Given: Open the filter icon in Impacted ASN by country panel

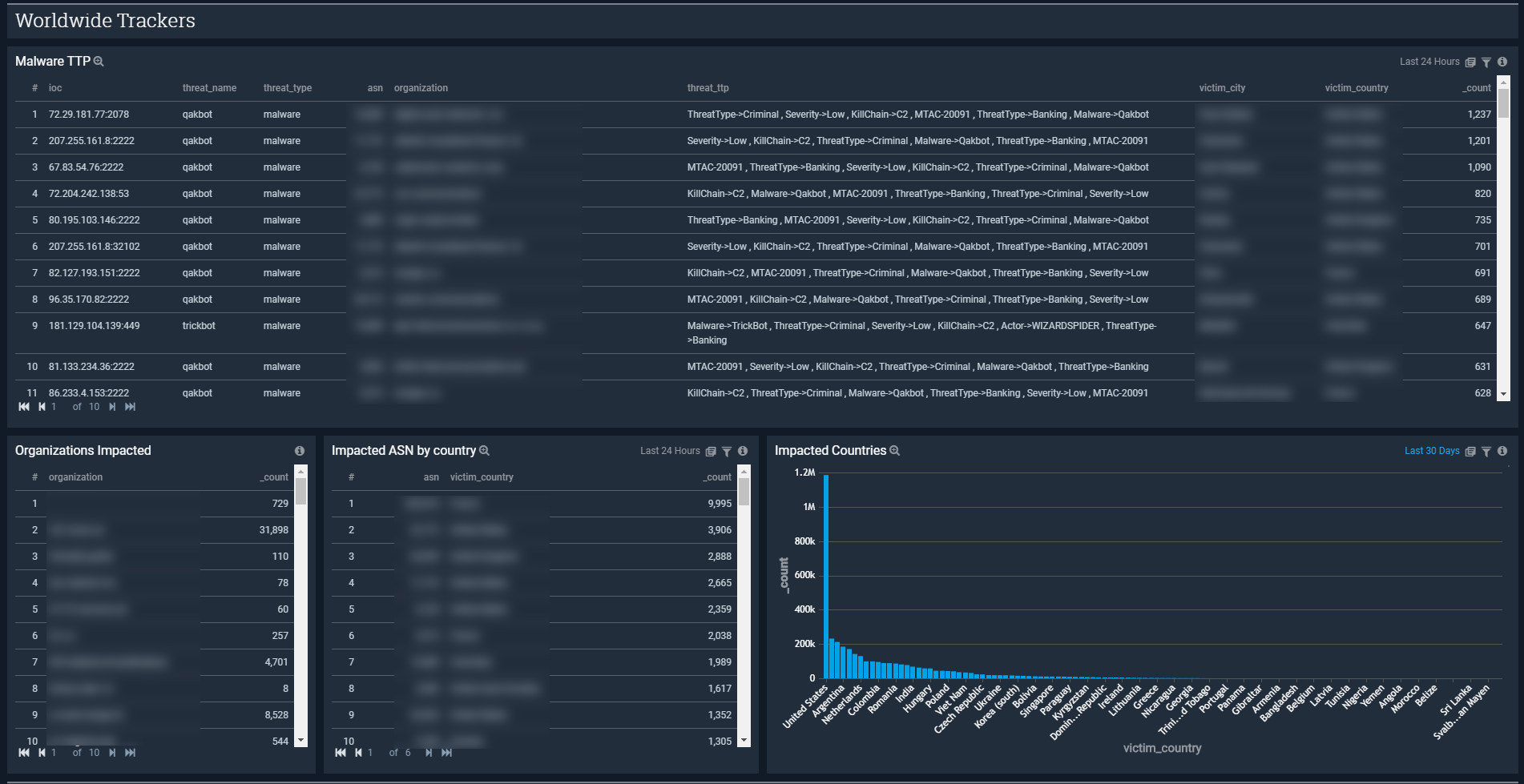Looking at the screenshot, I should (727, 452).
